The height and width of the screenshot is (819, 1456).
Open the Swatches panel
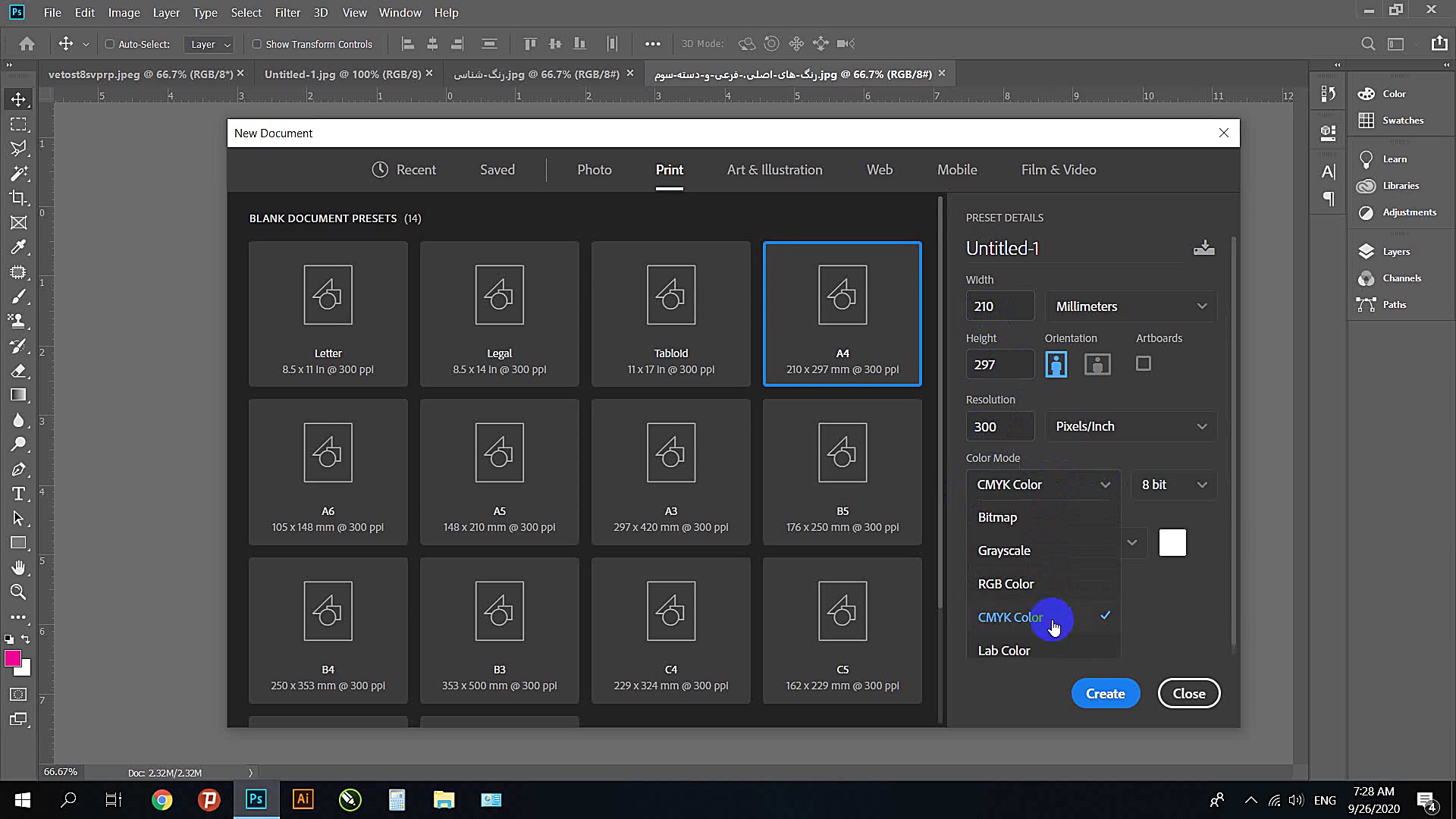click(x=1402, y=121)
